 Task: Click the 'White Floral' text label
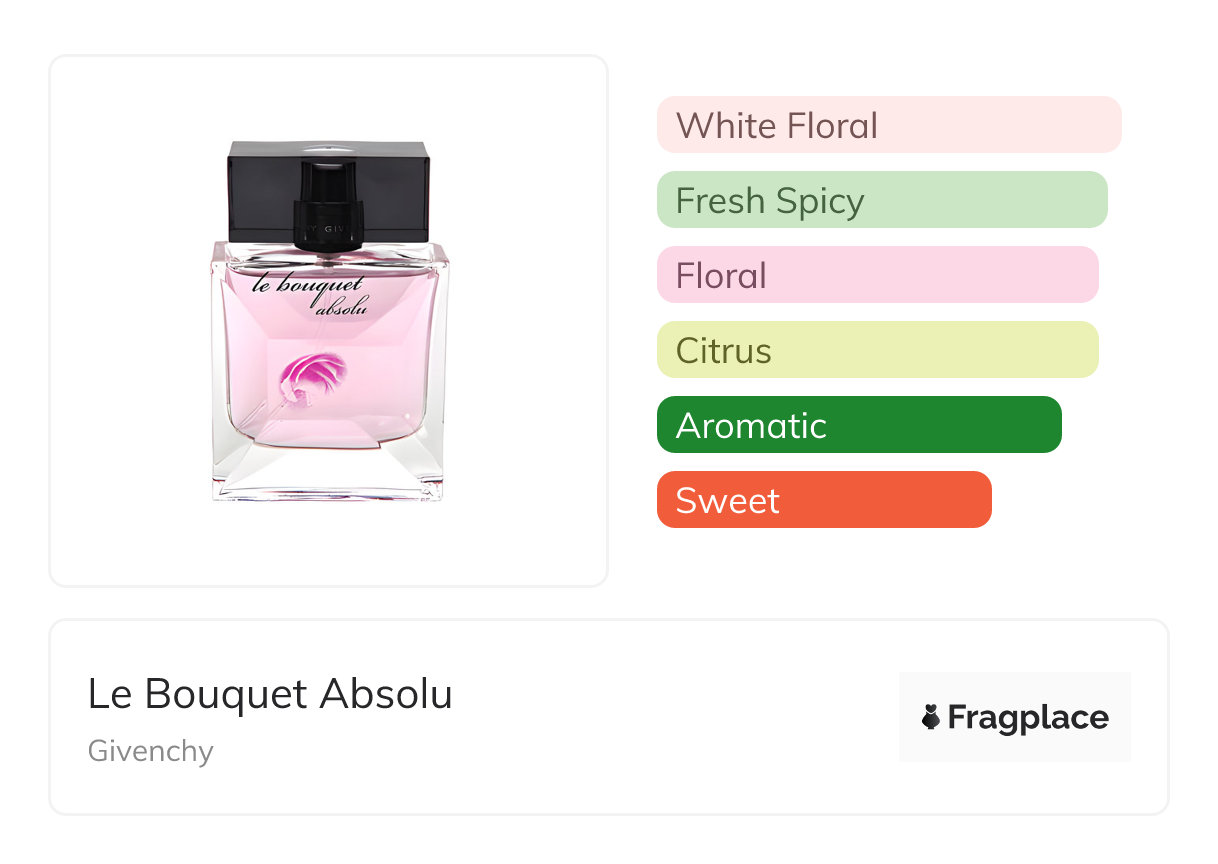click(776, 126)
